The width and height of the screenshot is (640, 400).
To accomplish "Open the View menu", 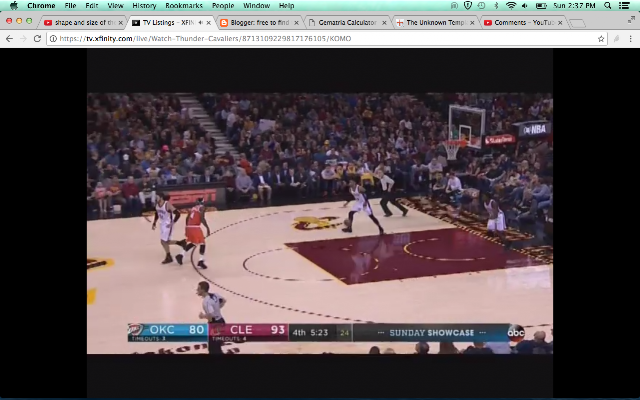I will (x=116, y=6).
